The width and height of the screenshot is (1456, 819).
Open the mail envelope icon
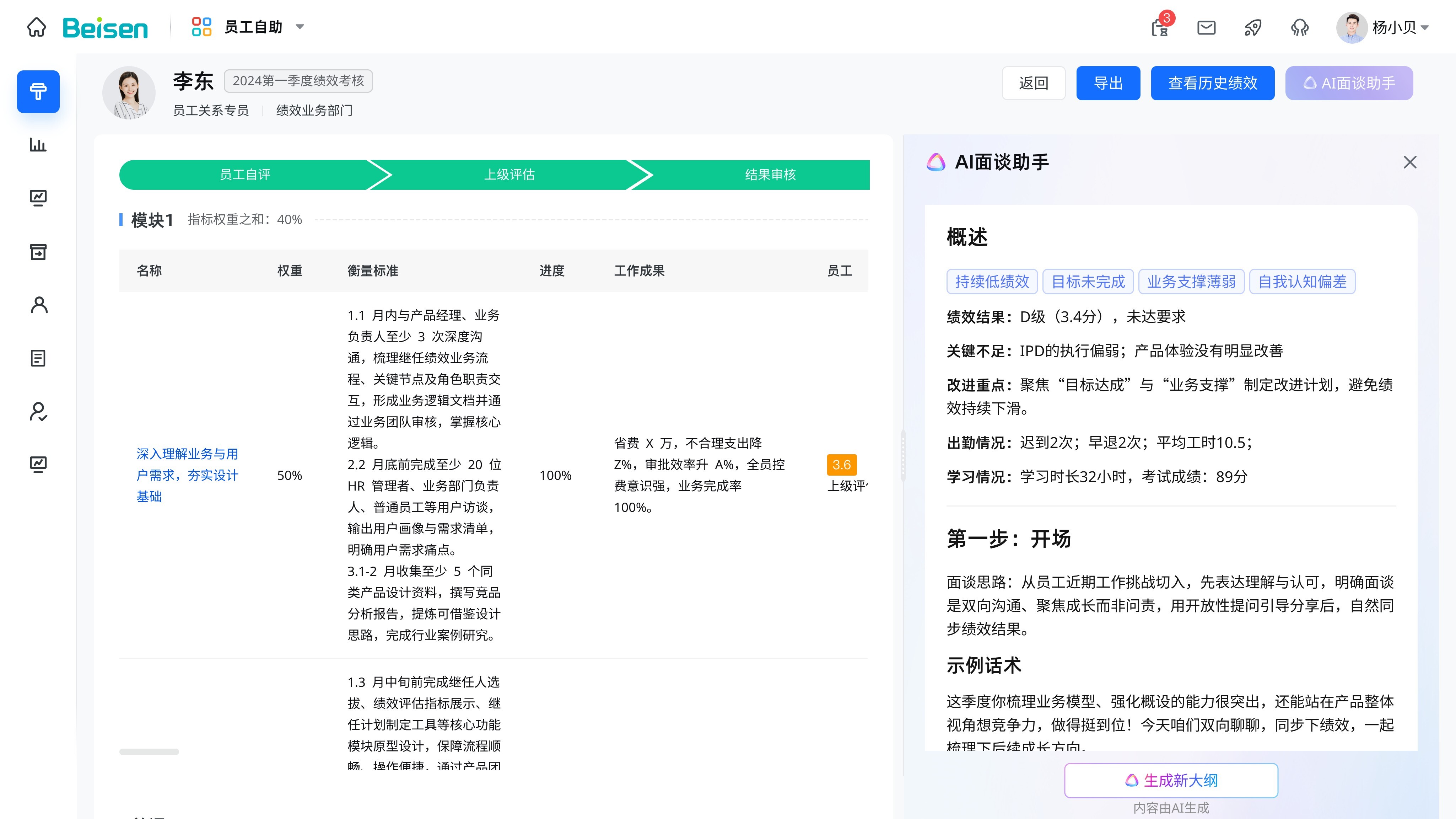(1206, 27)
